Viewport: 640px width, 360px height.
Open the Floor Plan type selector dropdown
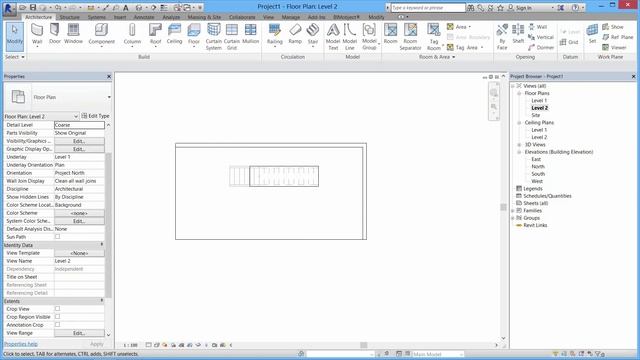[109, 97]
